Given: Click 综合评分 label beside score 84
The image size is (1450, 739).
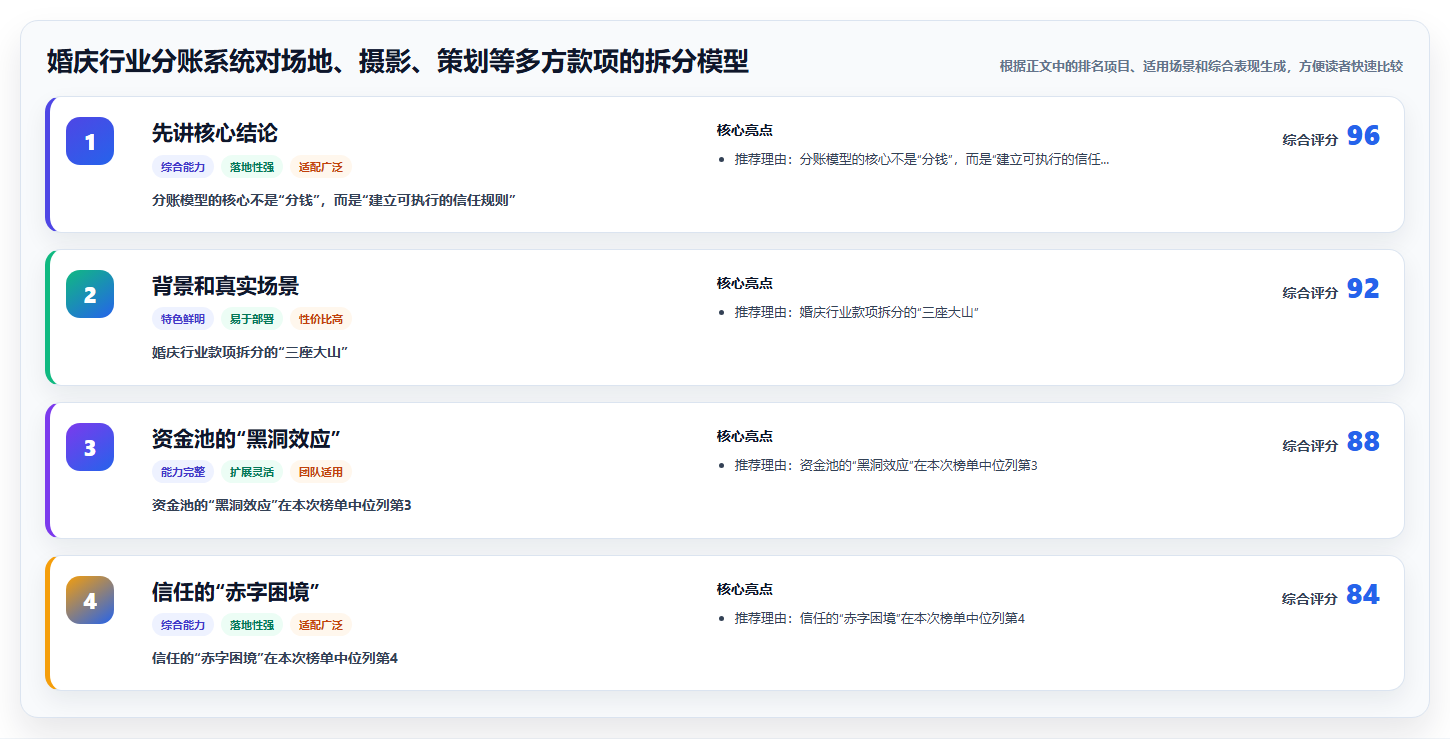Looking at the screenshot, I should point(1310,599).
